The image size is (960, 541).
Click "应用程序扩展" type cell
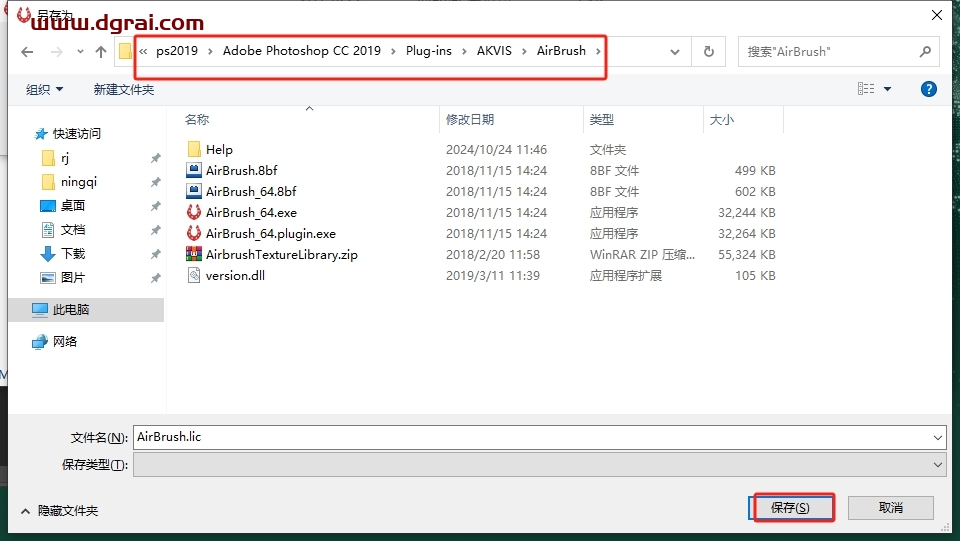(x=626, y=275)
